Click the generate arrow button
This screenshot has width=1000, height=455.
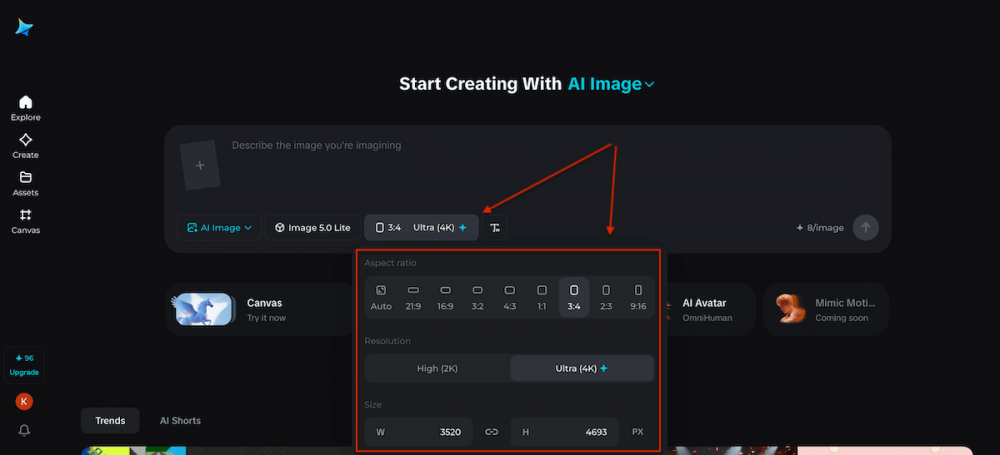click(865, 227)
